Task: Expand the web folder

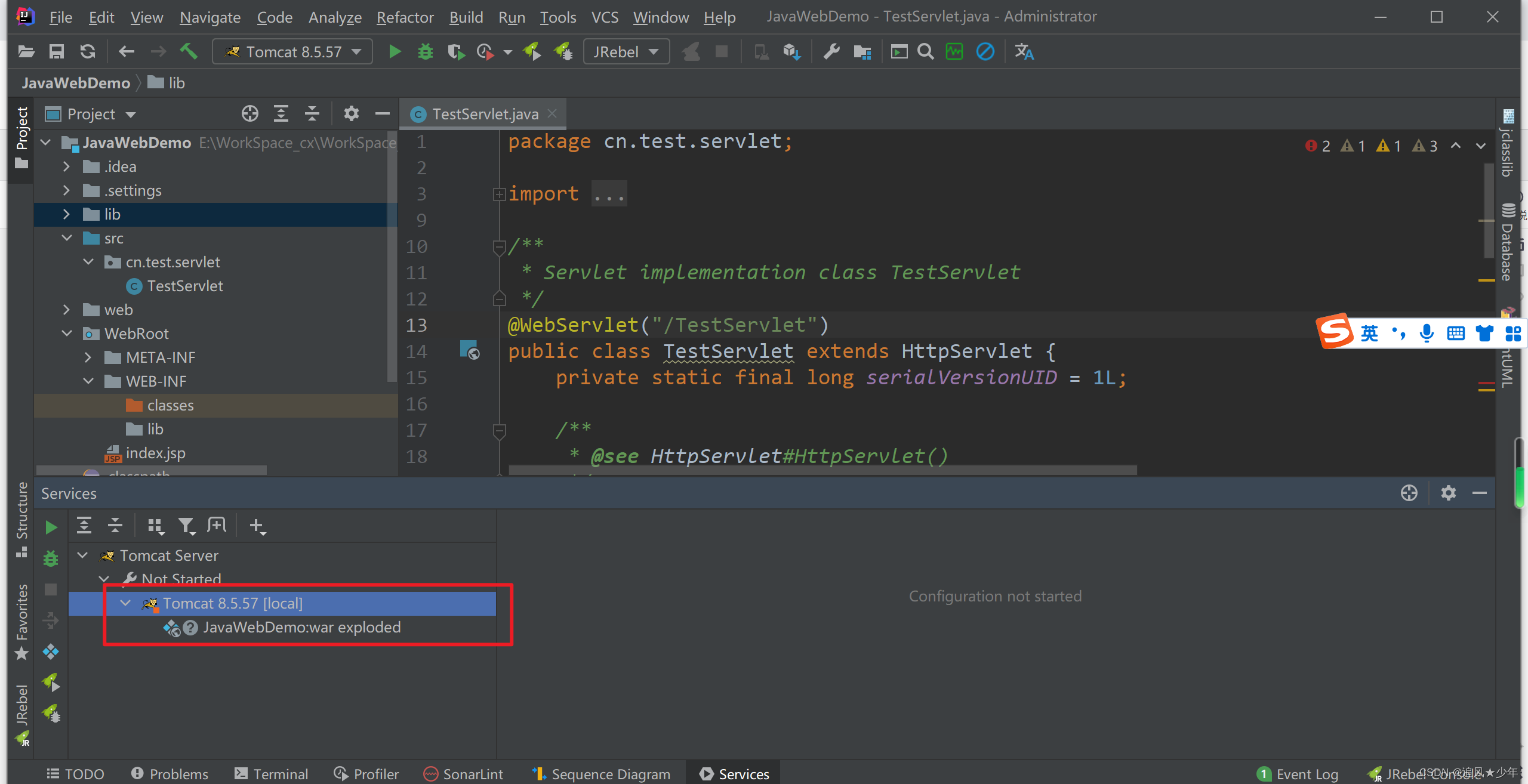Action: point(66,310)
